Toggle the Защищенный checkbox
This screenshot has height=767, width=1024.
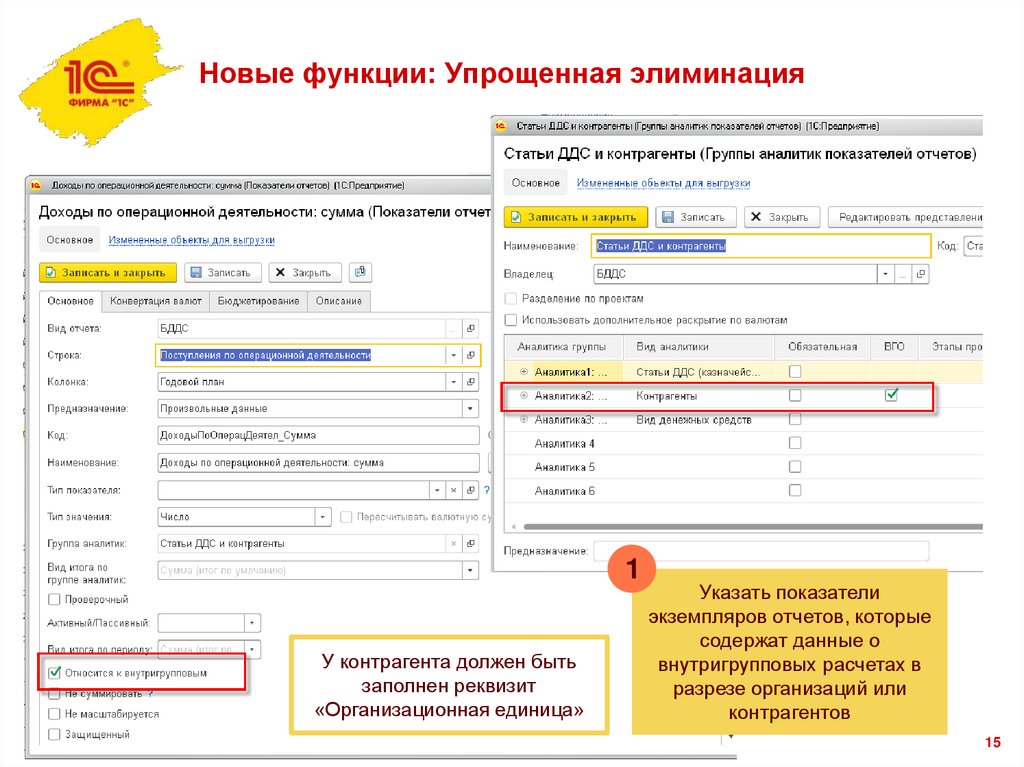coord(54,734)
